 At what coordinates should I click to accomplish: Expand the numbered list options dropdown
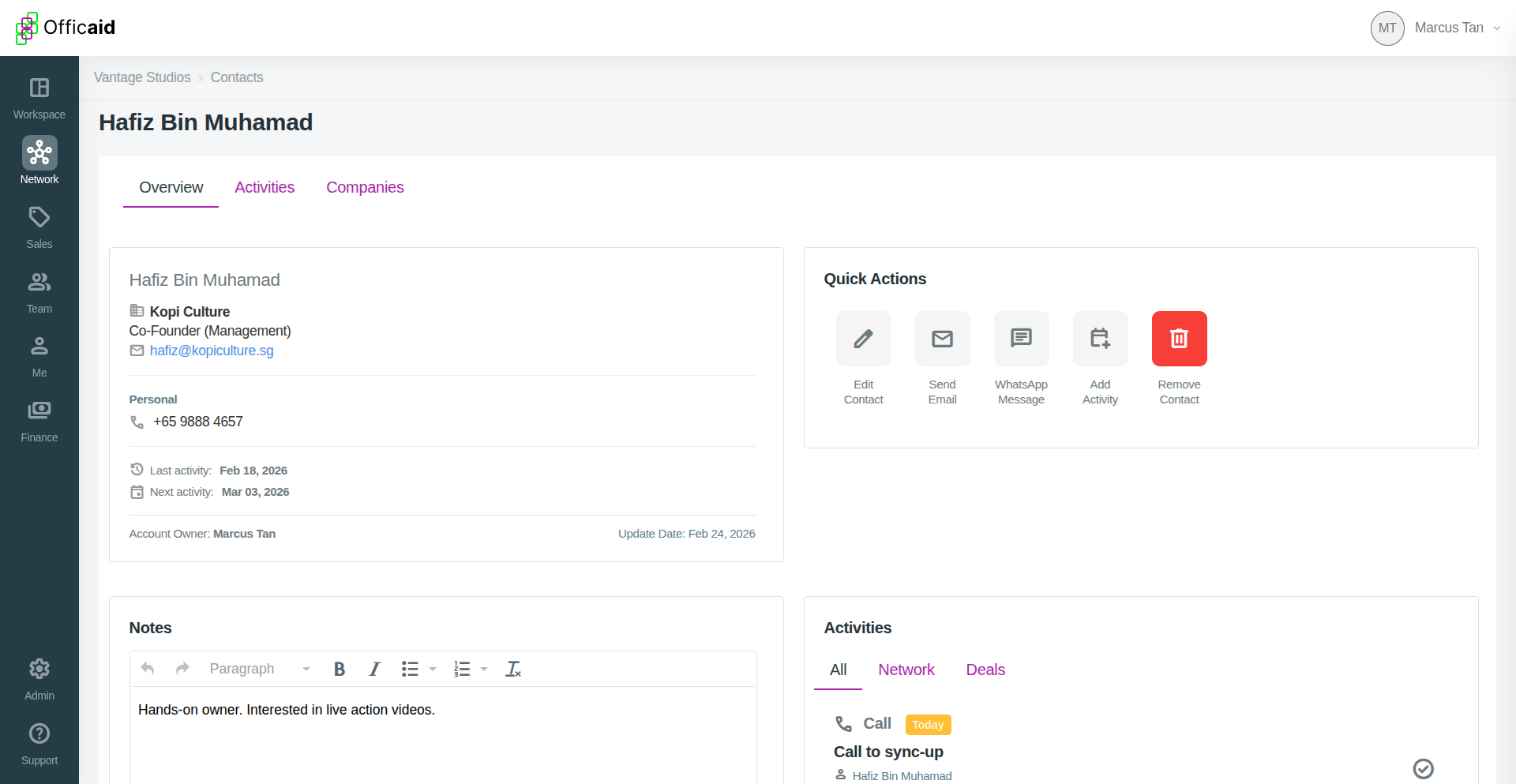483,669
